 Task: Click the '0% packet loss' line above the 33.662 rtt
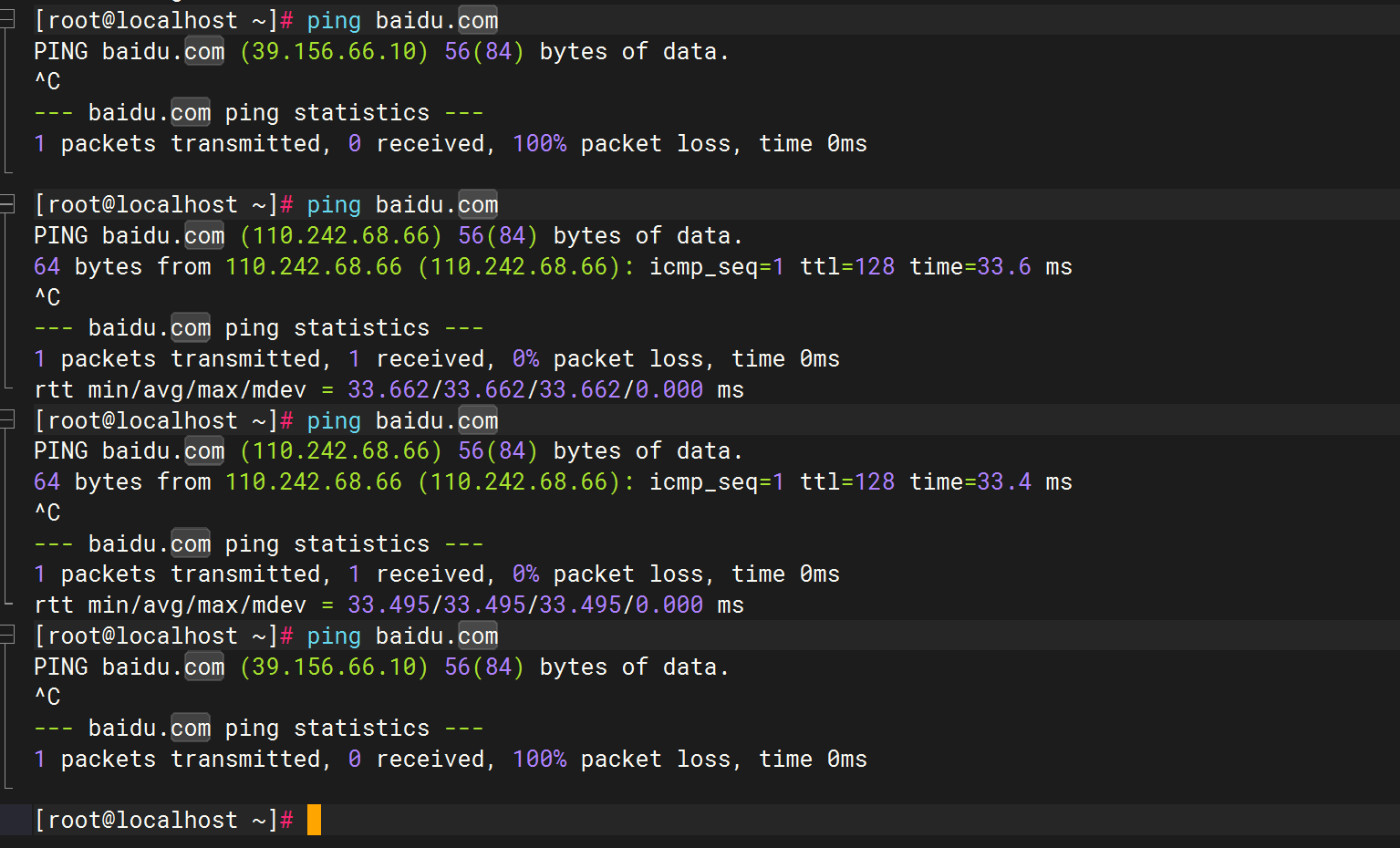click(x=437, y=358)
